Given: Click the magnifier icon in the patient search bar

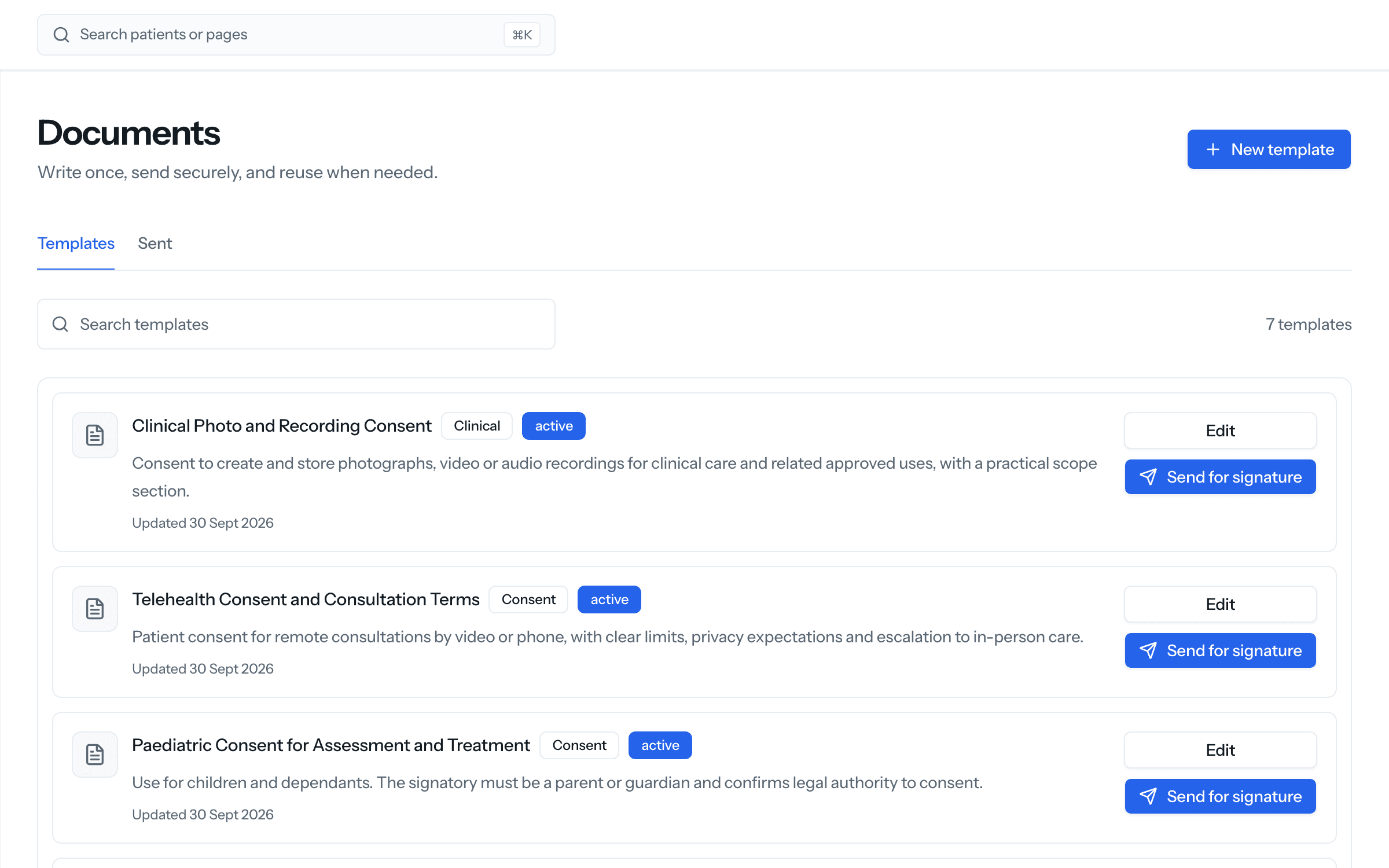Looking at the screenshot, I should (x=61, y=35).
